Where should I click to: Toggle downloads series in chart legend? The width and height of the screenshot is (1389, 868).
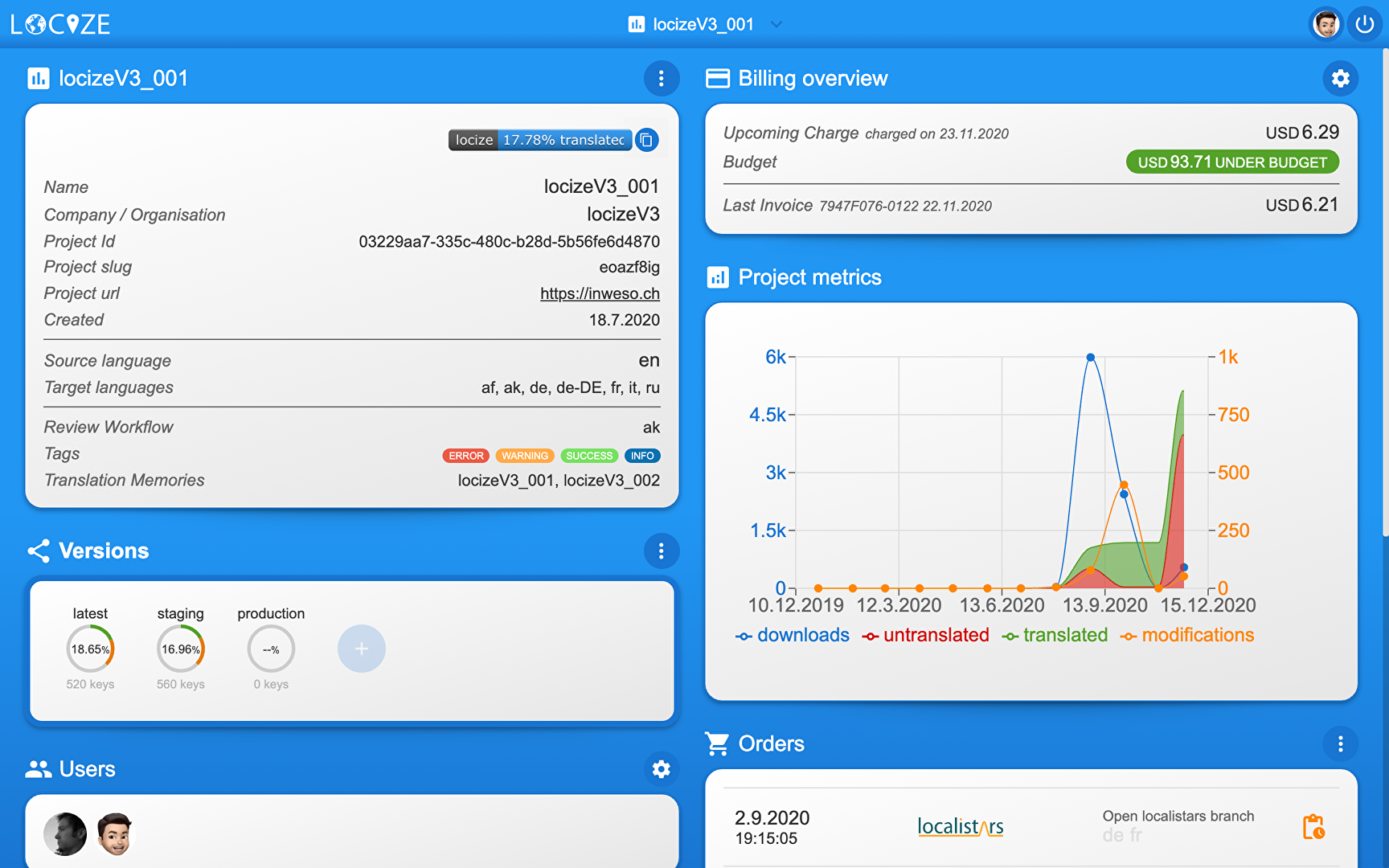(793, 635)
